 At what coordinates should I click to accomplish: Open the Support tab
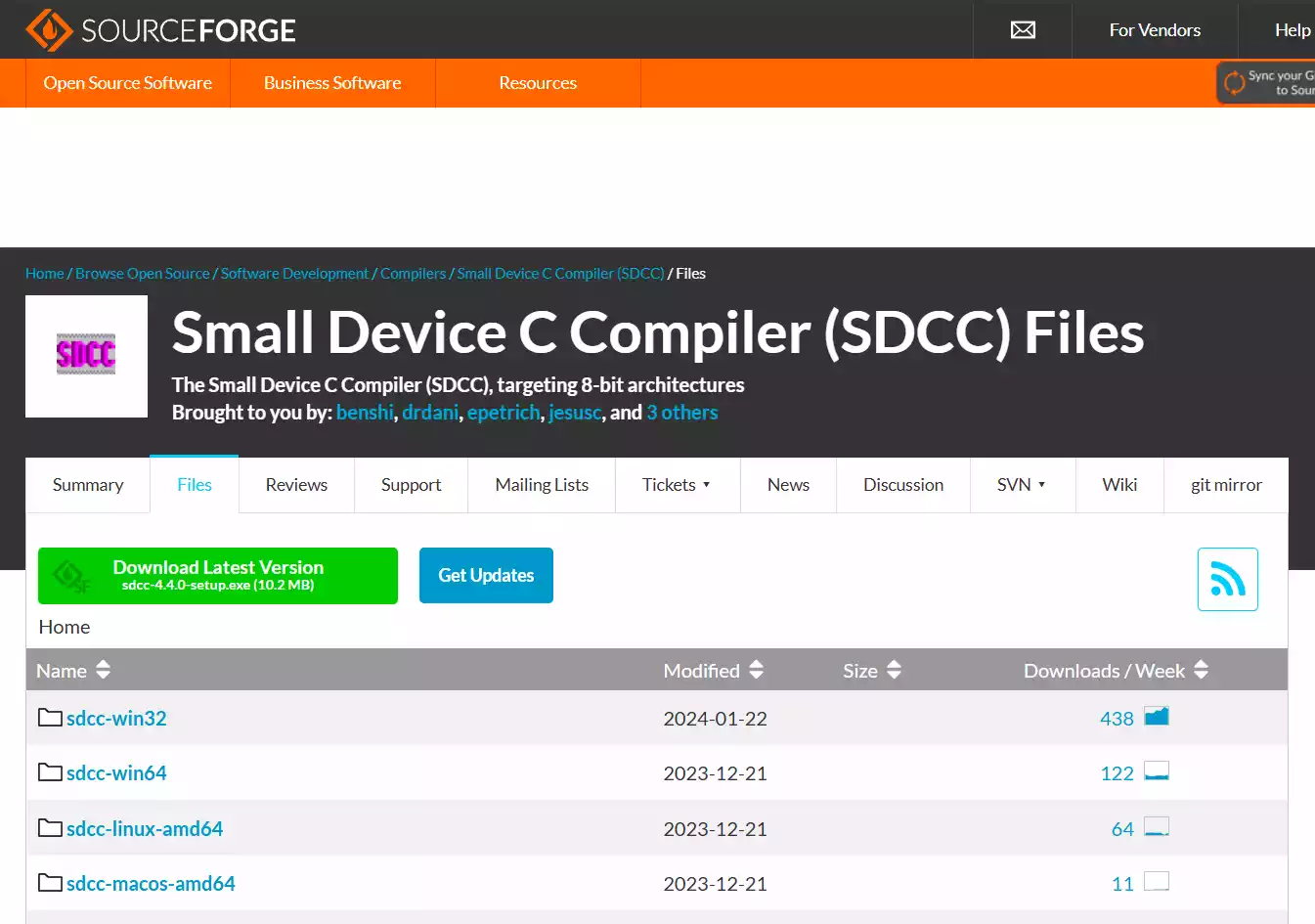[411, 485]
